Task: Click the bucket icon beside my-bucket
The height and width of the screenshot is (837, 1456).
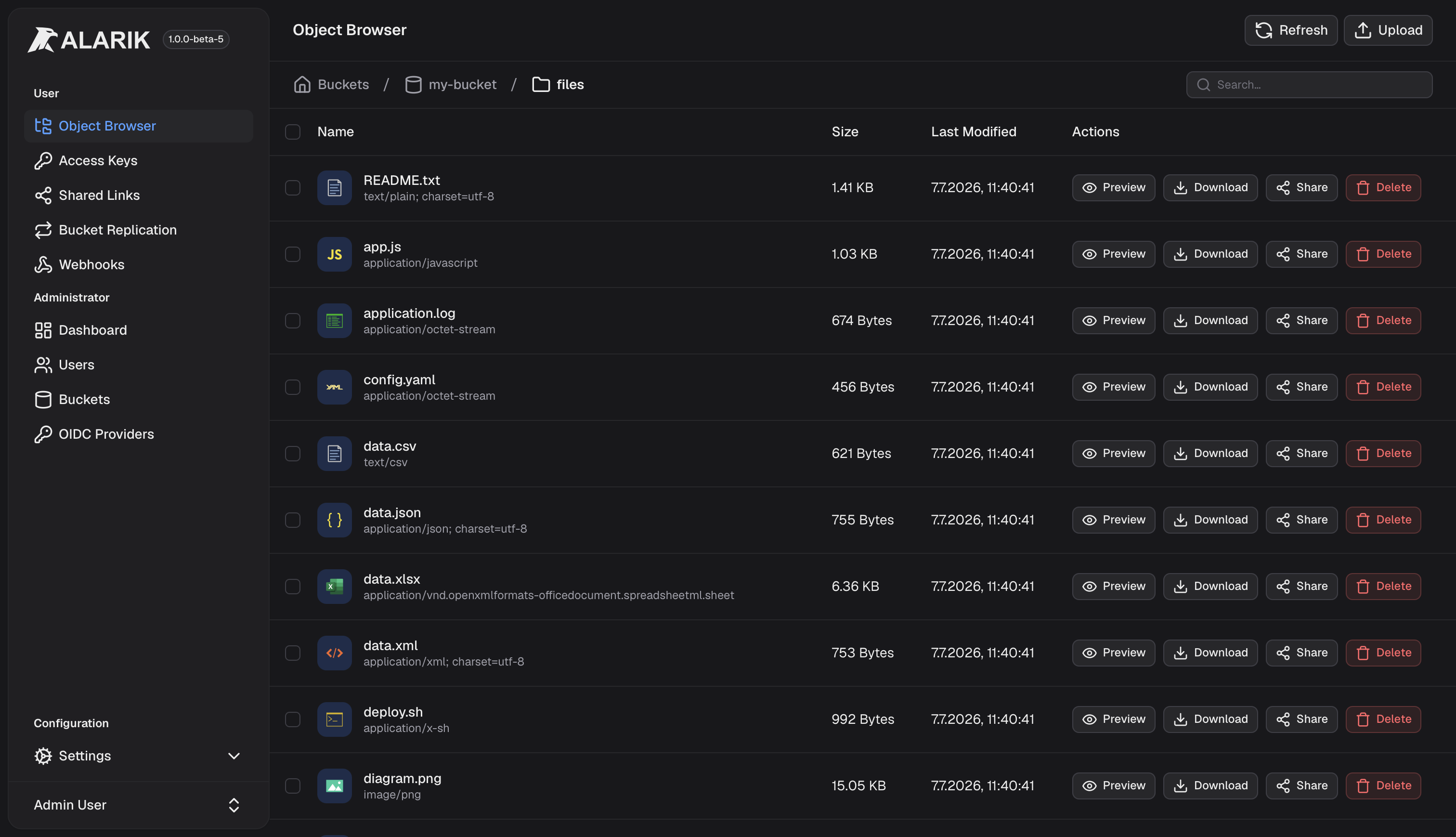Action: 413,84
